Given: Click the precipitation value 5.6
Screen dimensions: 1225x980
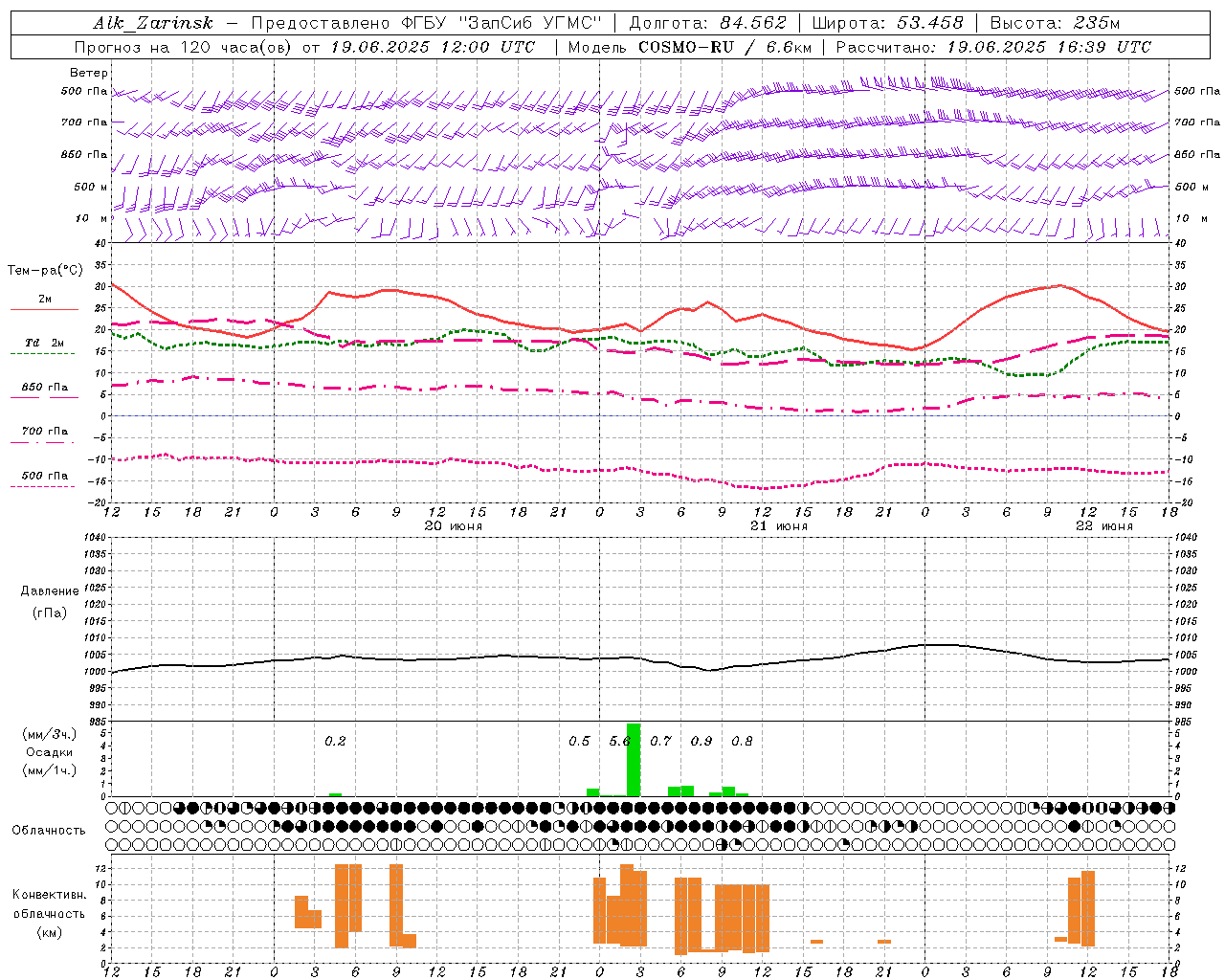Looking at the screenshot, I should (x=620, y=742).
